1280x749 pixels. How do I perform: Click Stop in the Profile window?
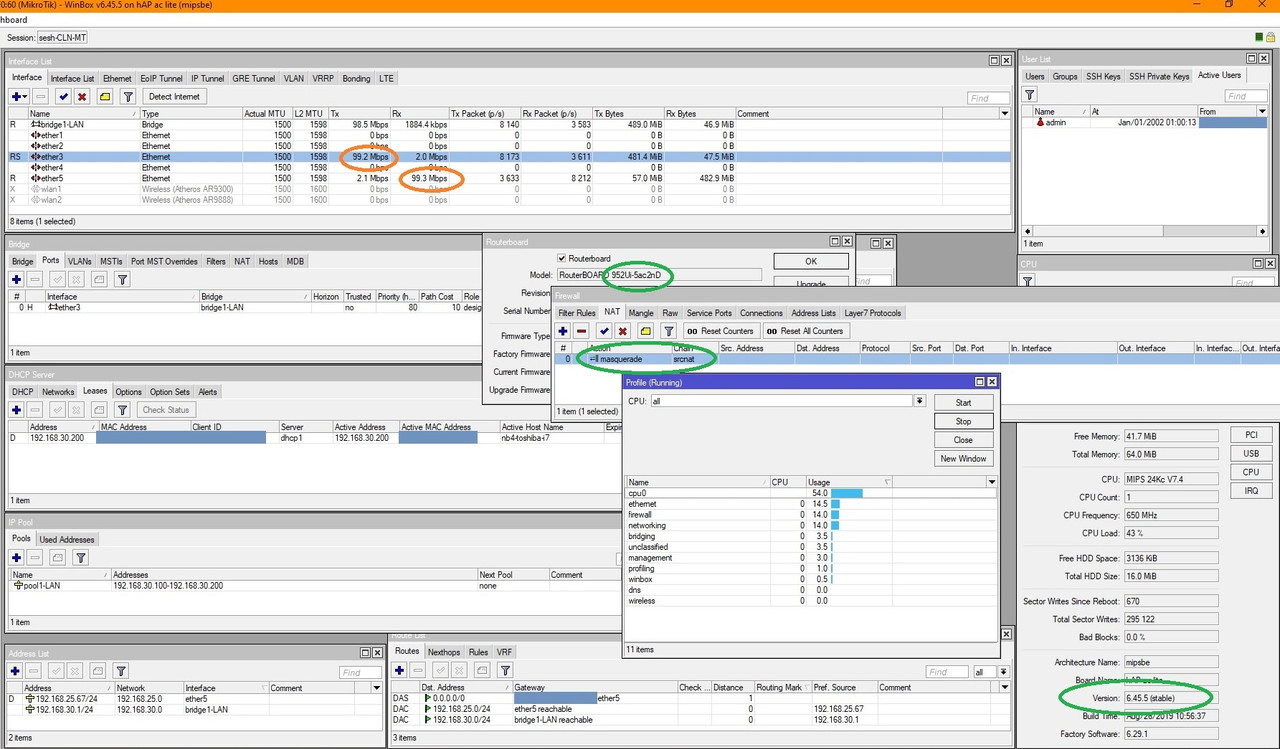963,421
